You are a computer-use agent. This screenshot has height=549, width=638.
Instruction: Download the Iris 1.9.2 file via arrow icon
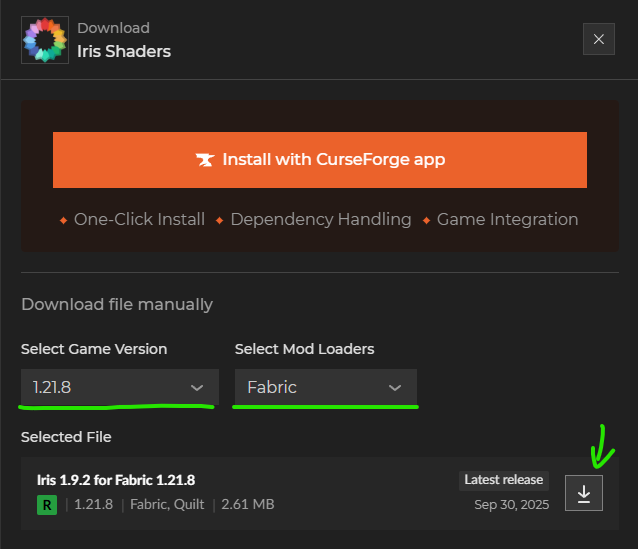584,493
